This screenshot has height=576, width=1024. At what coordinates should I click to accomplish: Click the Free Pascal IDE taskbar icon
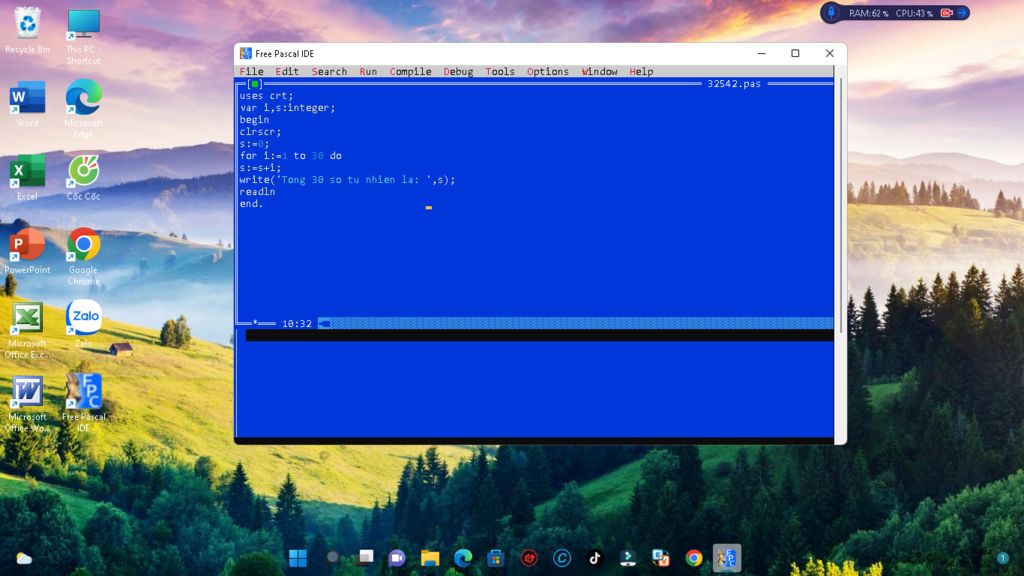(x=727, y=558)
